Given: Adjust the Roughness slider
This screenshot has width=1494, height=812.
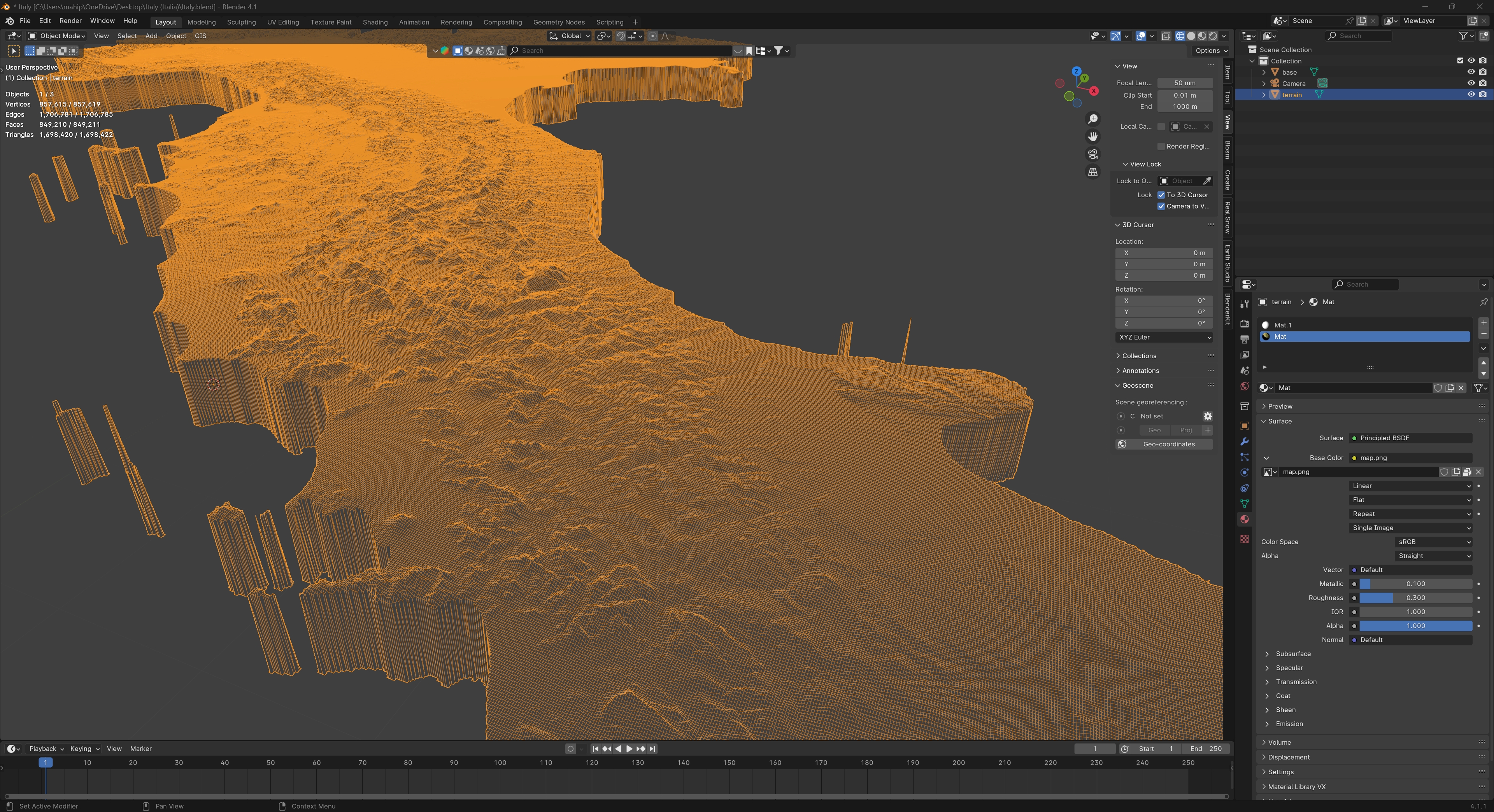Looking at the screenshot, I should point(1415,598).
